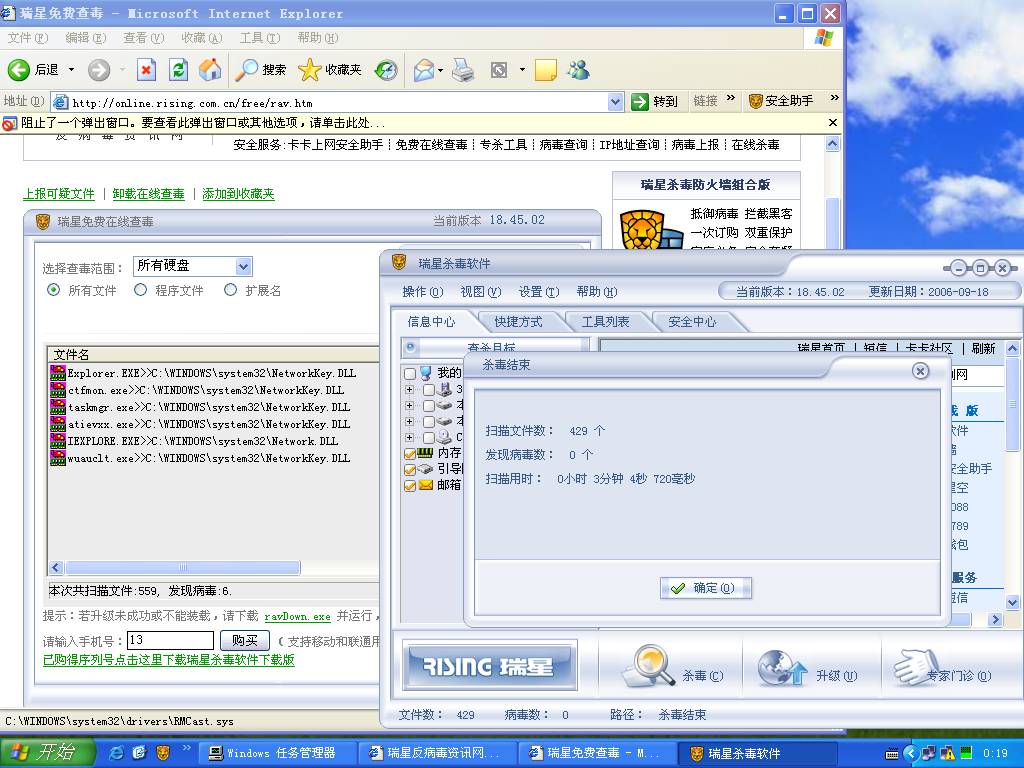Click the keyboard tray icon
The width and height of the screenshot is (1024, 768).
tap(891, 754)
